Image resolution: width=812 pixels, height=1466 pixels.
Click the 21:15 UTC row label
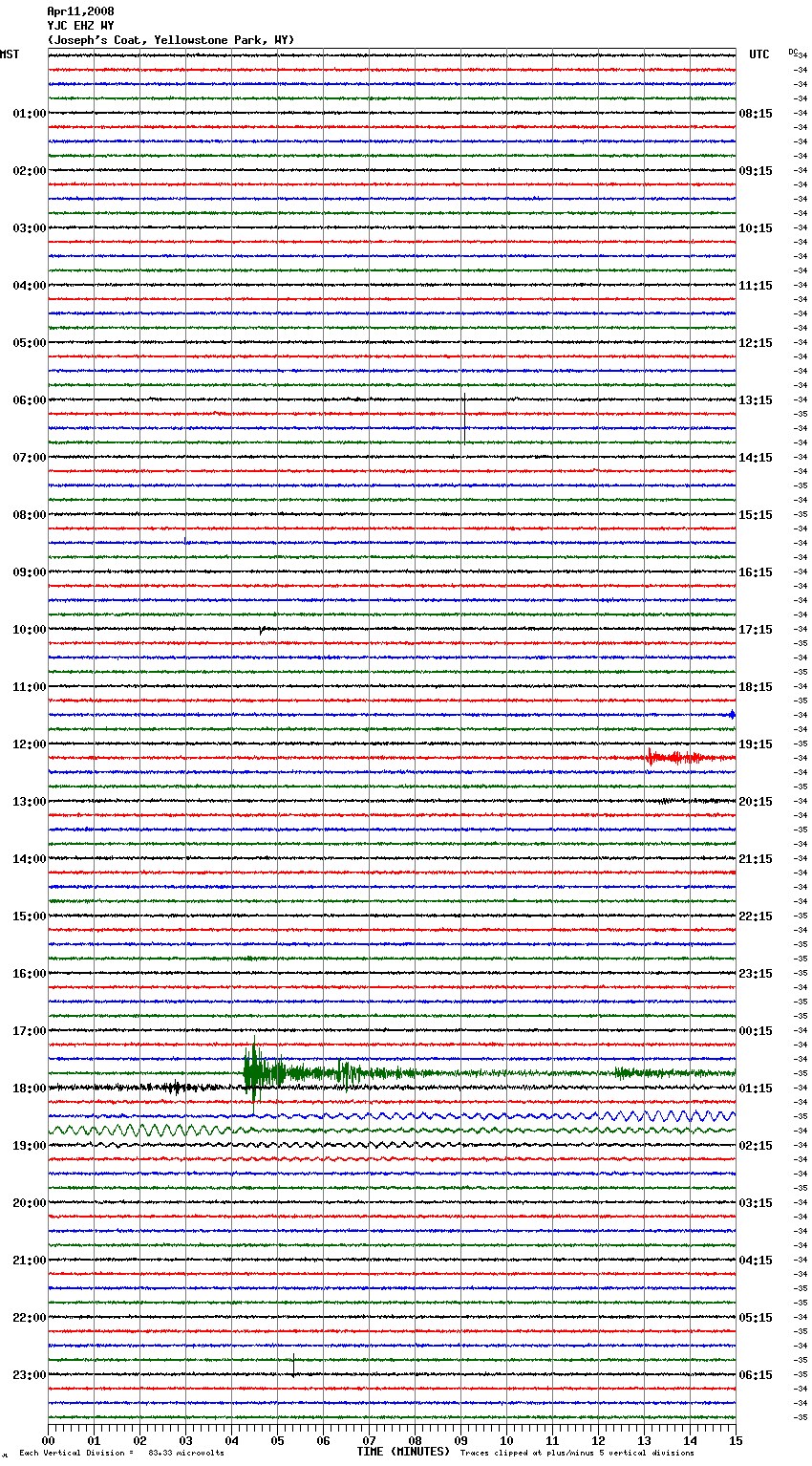756,859
